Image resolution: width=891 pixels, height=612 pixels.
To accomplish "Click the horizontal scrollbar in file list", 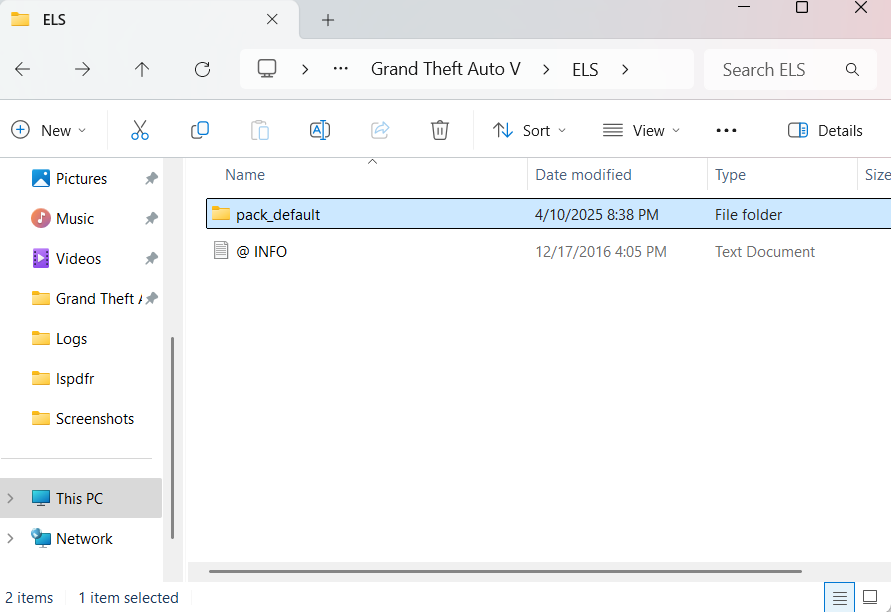I will [x=505, y=572].
